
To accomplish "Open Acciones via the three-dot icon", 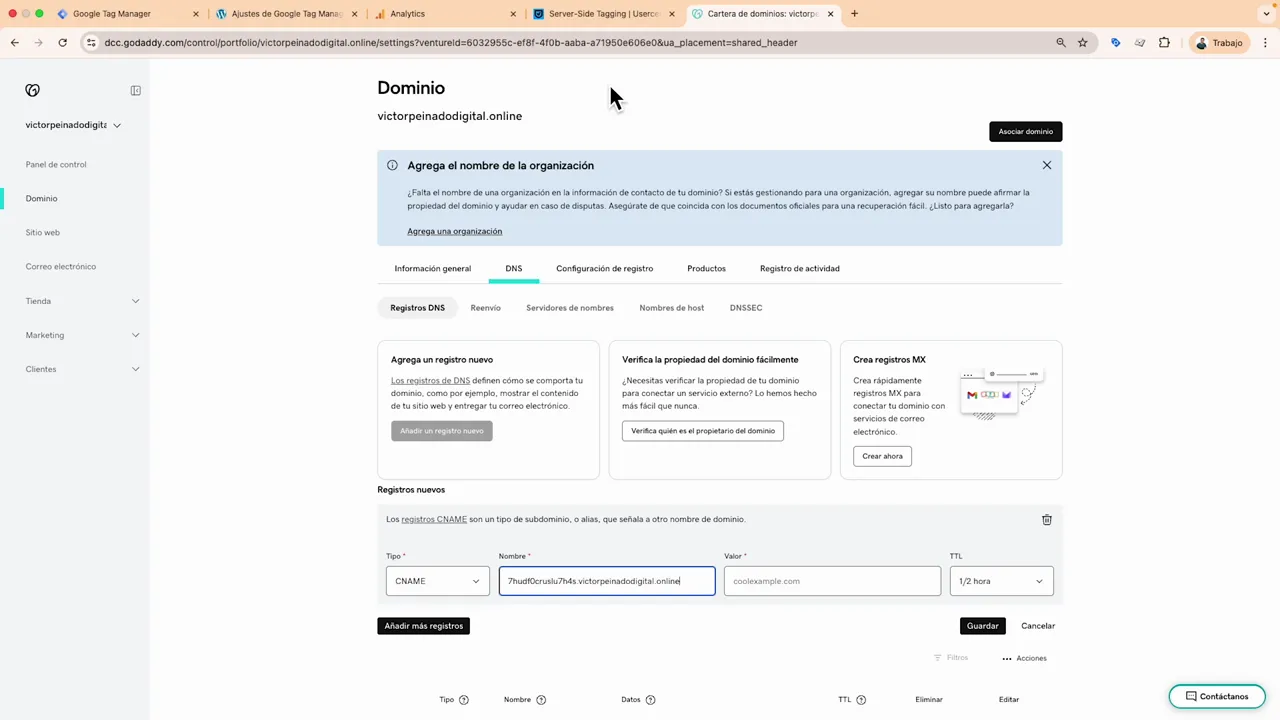I will tap(1007, 658).
